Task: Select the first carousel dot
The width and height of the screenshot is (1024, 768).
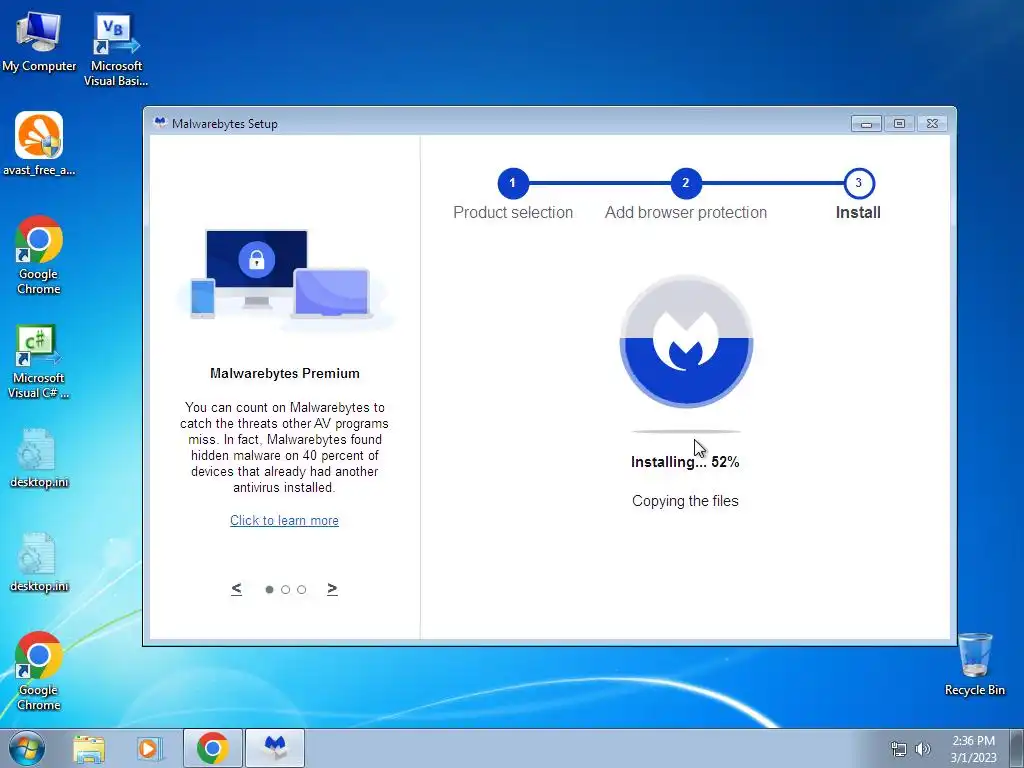Action: 269,589
